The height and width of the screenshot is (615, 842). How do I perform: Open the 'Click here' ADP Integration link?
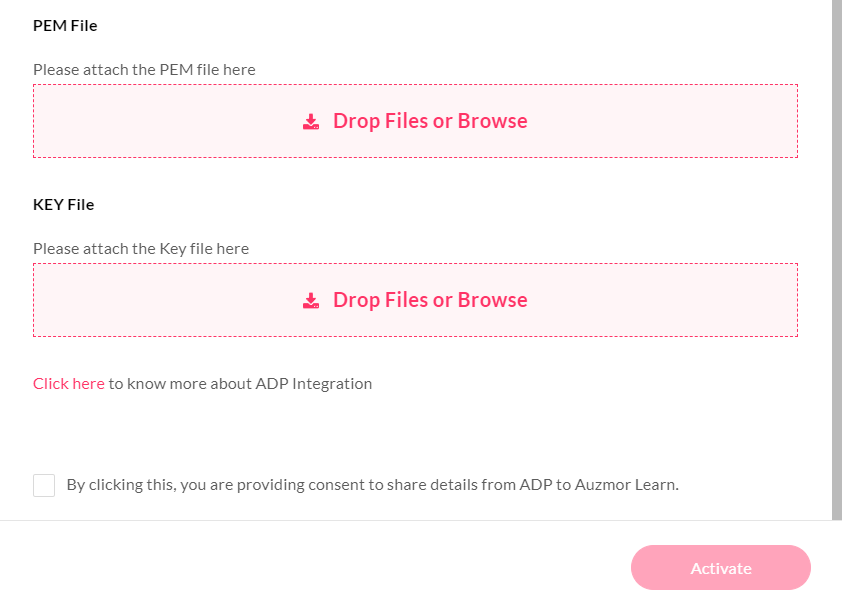[69, 384]
